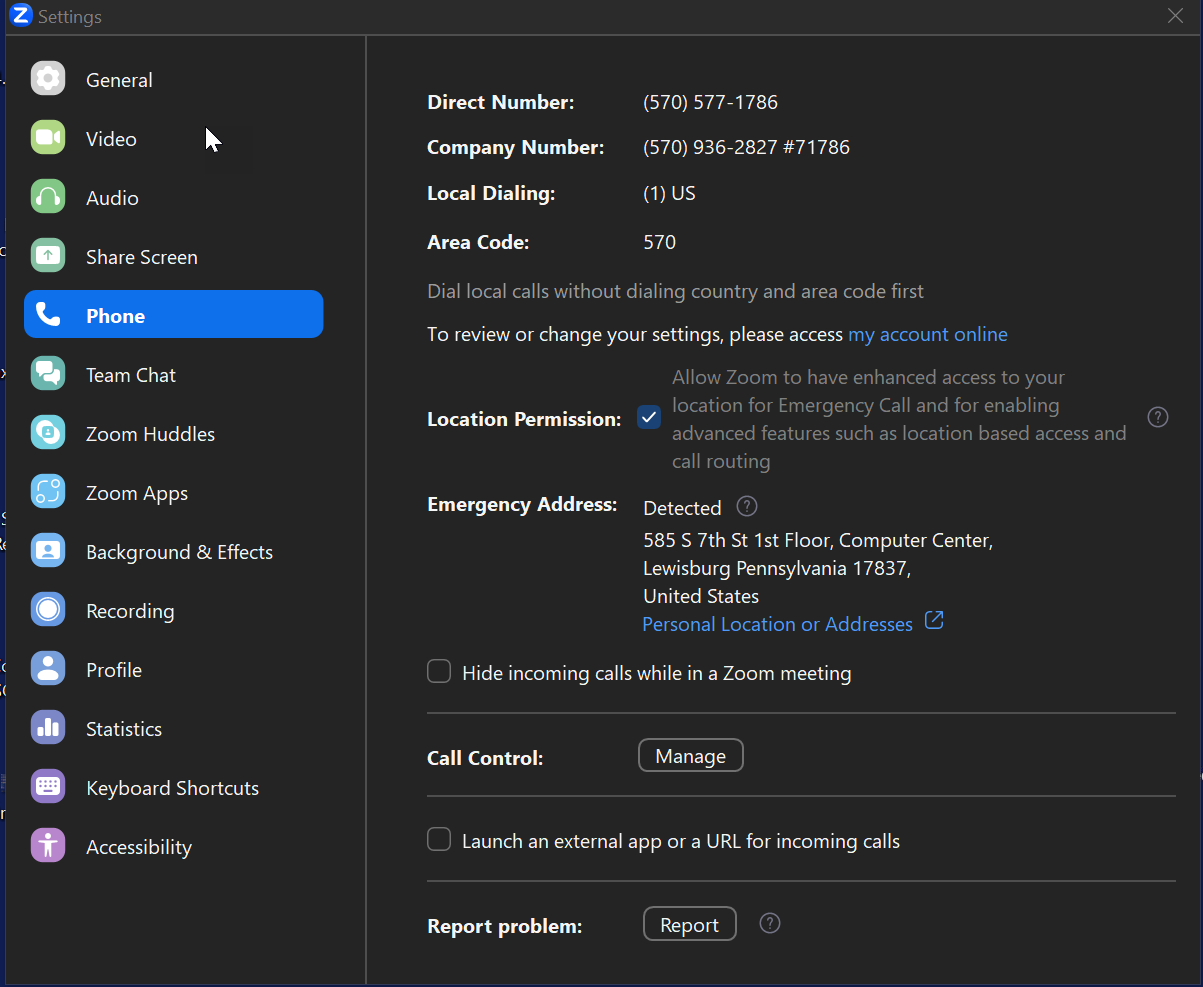Image resolution: width=1203 pixels, height=987 pixels.
Task: Click the Profile person icon
Action: pyautogui.click(x=48, y=669)
